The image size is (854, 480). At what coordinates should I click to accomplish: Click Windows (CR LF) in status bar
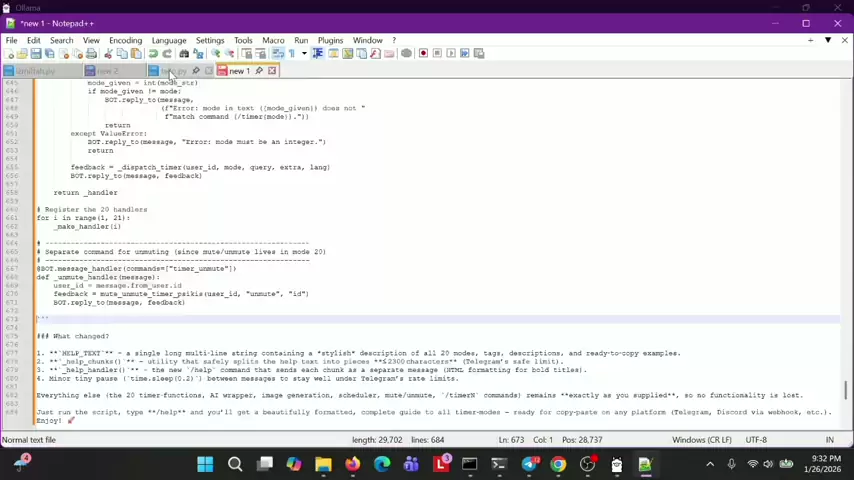[x=703, y=440]
